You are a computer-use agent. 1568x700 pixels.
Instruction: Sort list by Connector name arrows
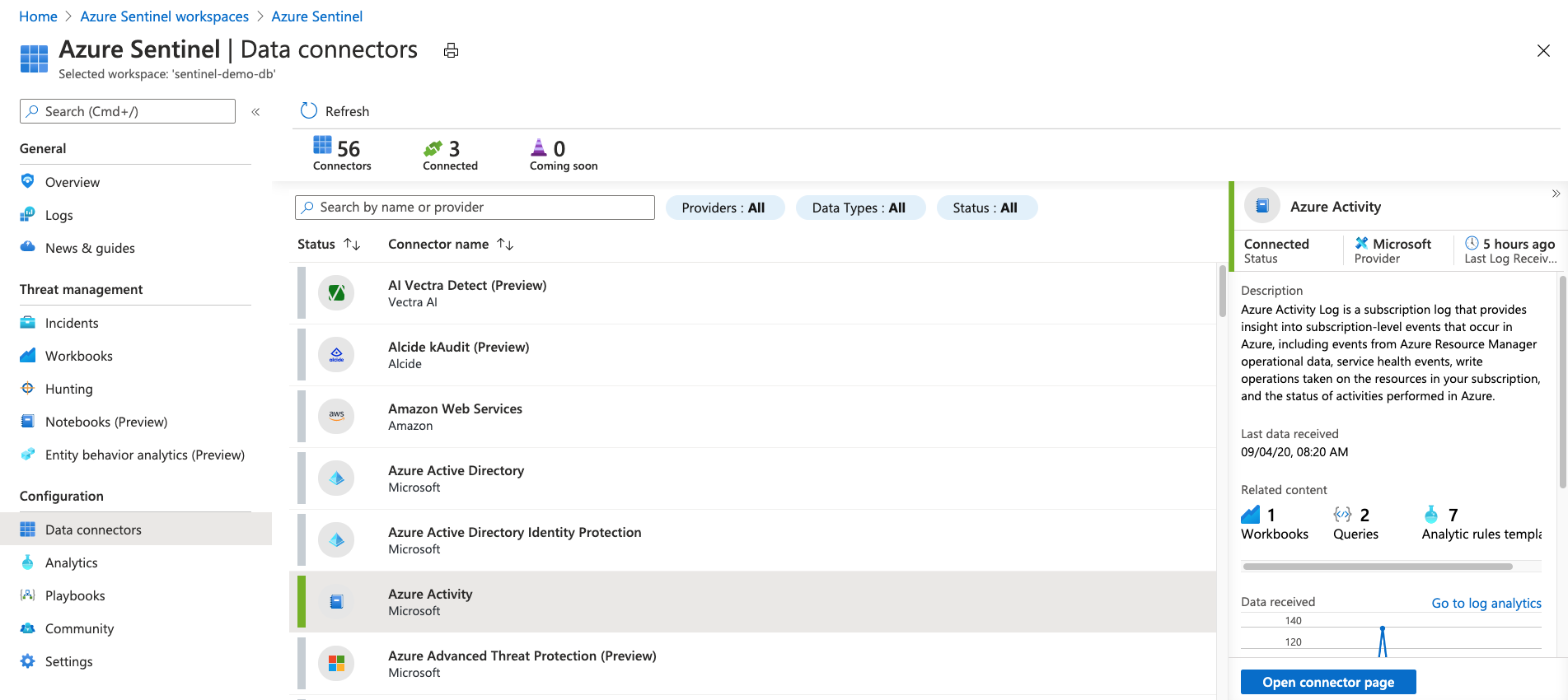tap(505, 245)
